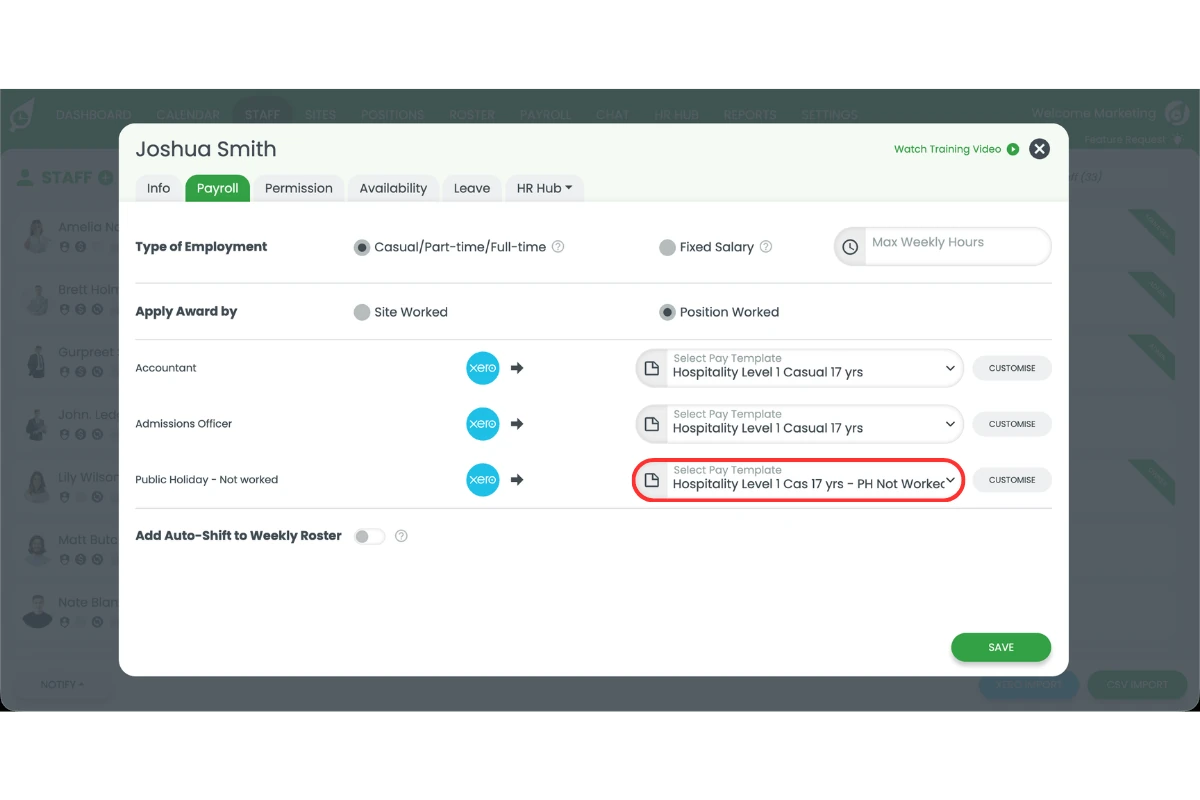
Task: Open REPORTS in the background navigation bar
Action: pyautogui.click(x=750, y=115)
